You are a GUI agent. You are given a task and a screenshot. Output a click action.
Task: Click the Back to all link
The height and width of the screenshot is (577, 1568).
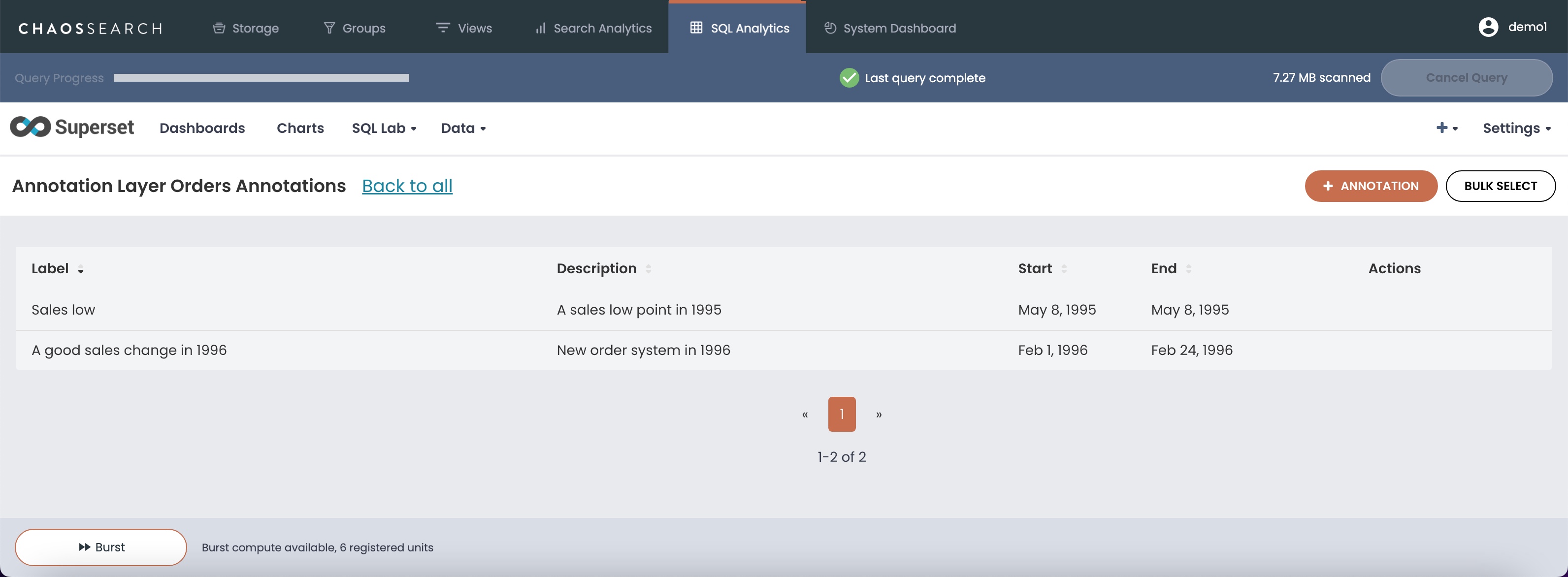pos(407,186)
